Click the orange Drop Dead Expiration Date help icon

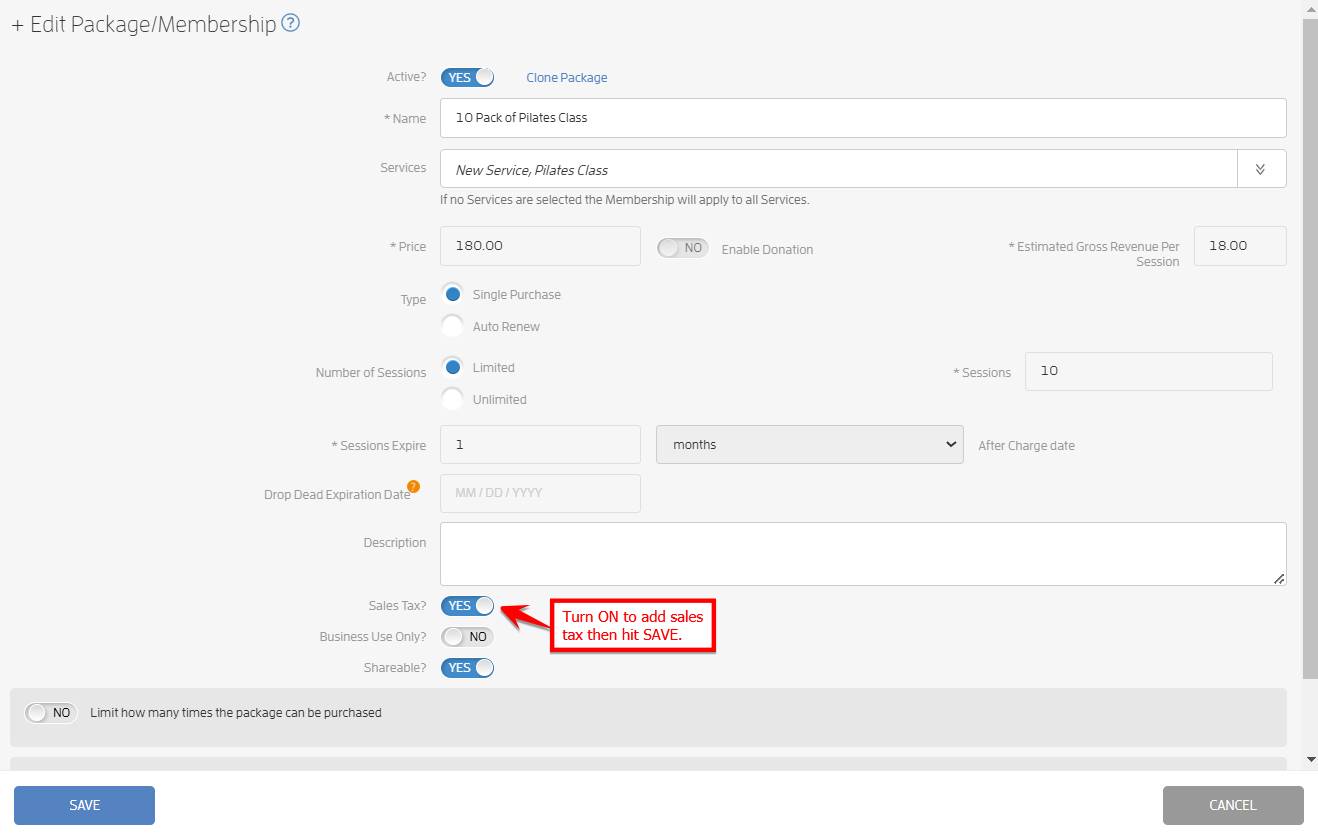(413, 487)
